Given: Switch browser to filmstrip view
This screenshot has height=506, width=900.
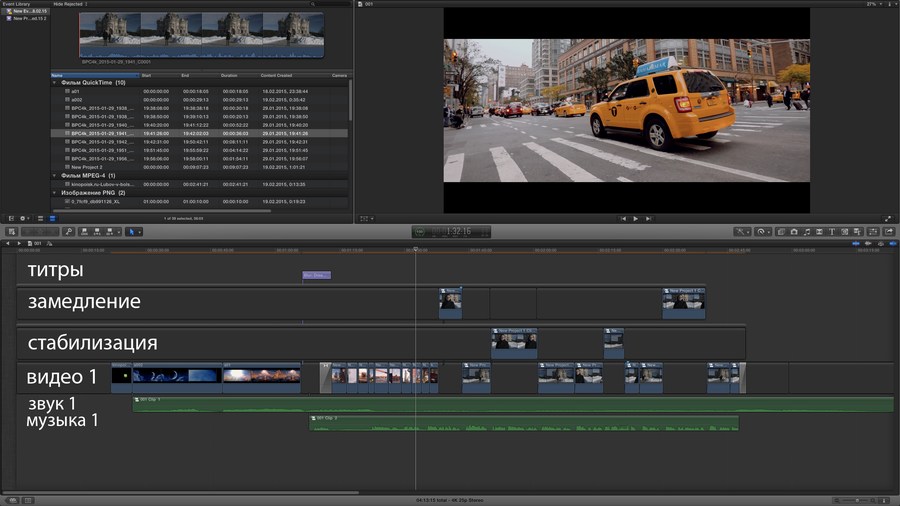Looking at the screenshot, I should [x=40, y=219].
